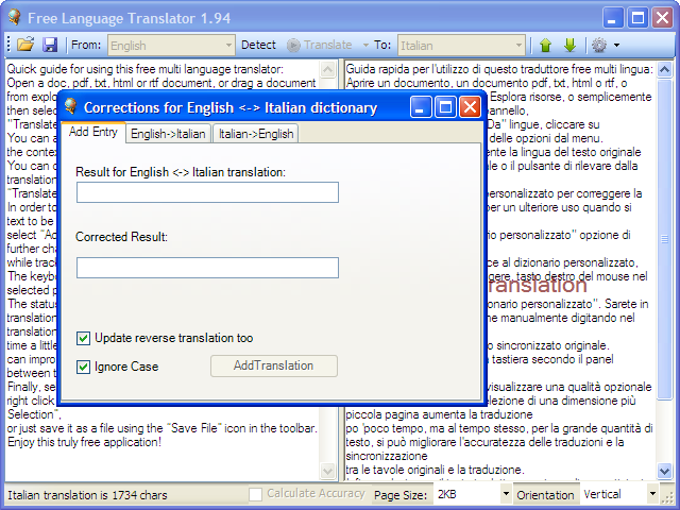Click 'tra le tavole originali' line
680x510 pixels.
[x=435, y=470]
